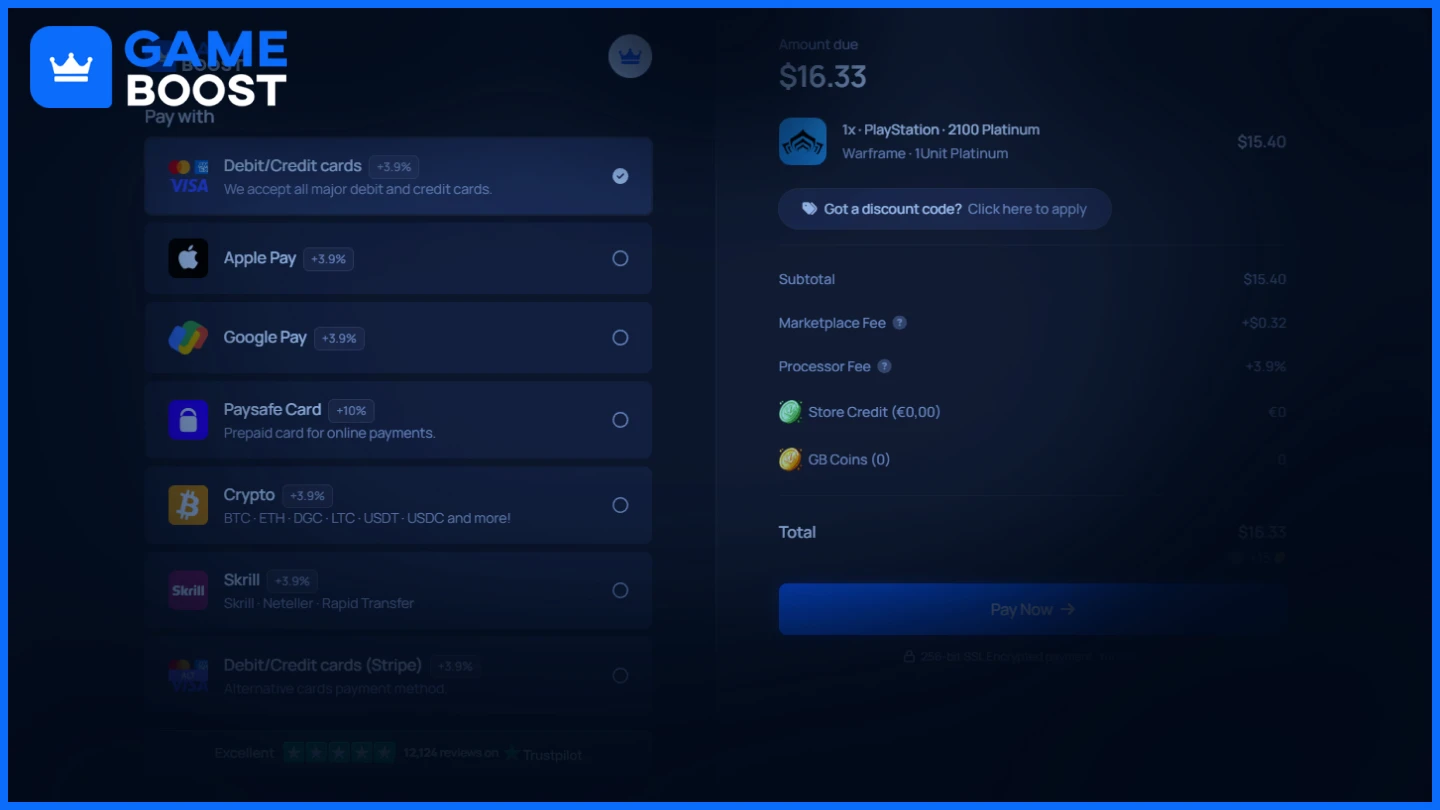Click the +$0.32 marketplace fee value
Screen dimensions: 1440x810
(x=1264, y=323)
